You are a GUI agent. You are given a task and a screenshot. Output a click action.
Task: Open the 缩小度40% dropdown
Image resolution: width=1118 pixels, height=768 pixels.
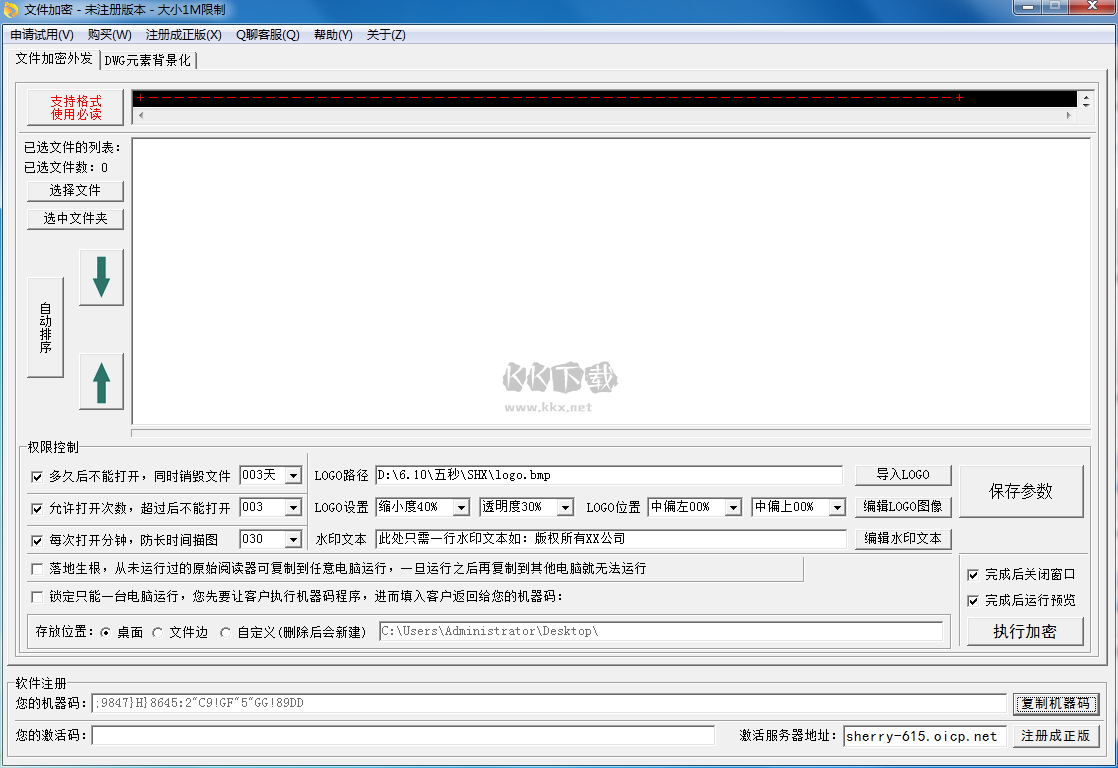(461, 508)
